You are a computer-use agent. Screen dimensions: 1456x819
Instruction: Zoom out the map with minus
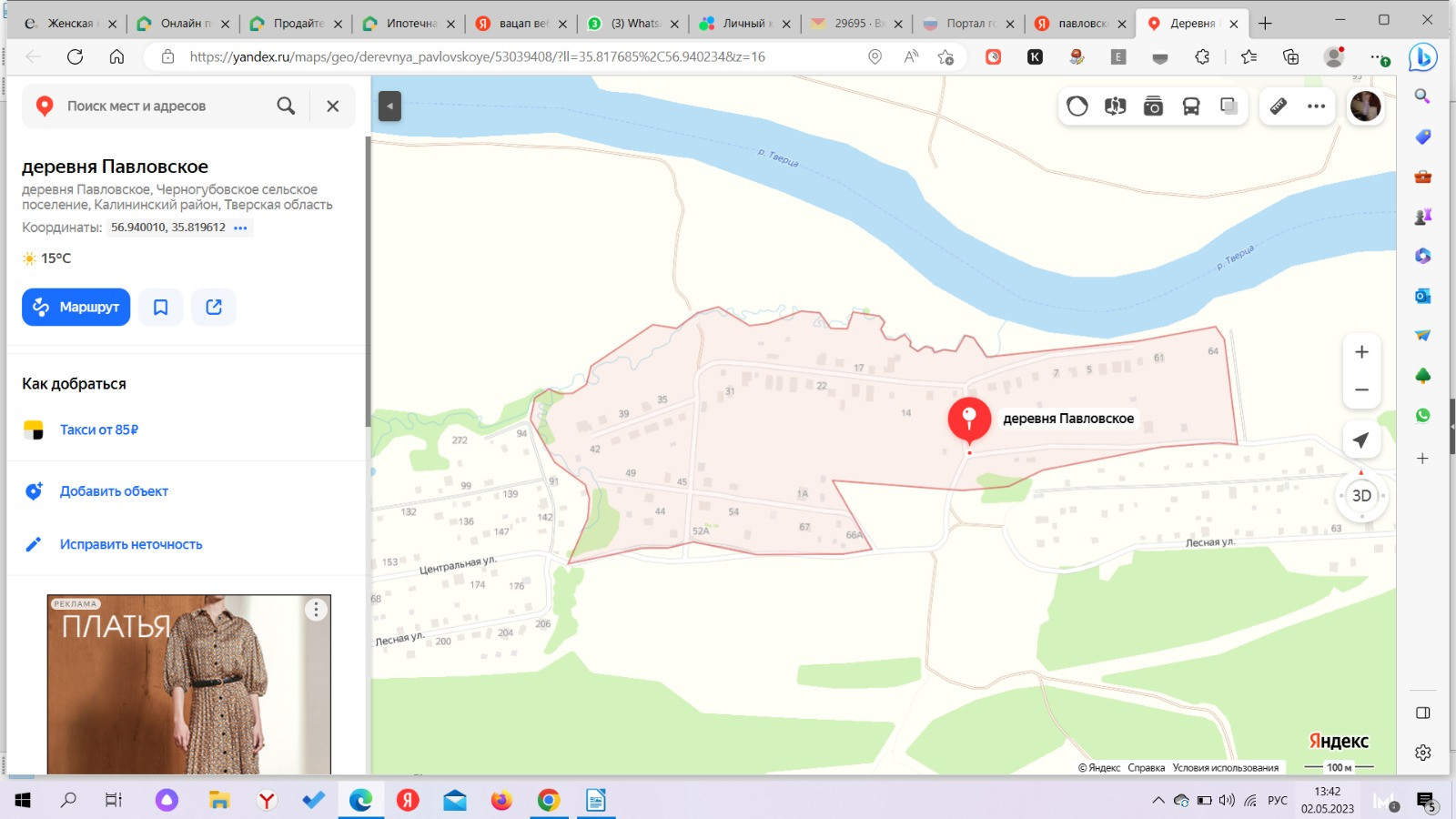[x=1361, y=389]
